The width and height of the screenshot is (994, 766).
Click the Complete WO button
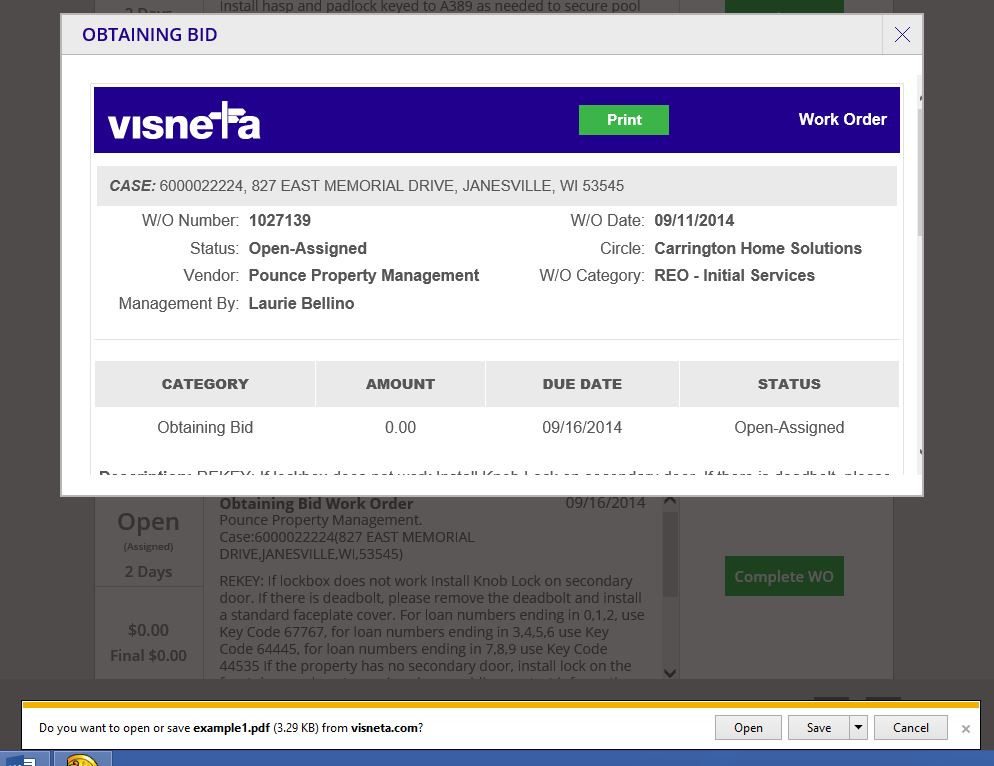(784, 576)
